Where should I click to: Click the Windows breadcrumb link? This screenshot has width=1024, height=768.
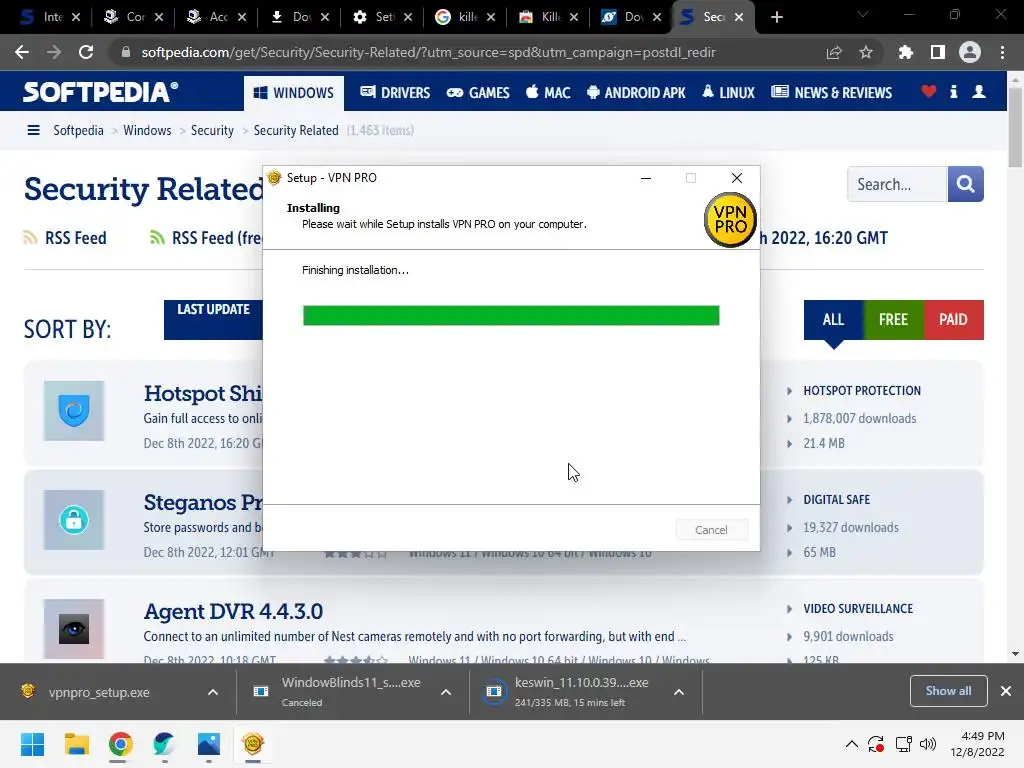(x=147, y=131)
